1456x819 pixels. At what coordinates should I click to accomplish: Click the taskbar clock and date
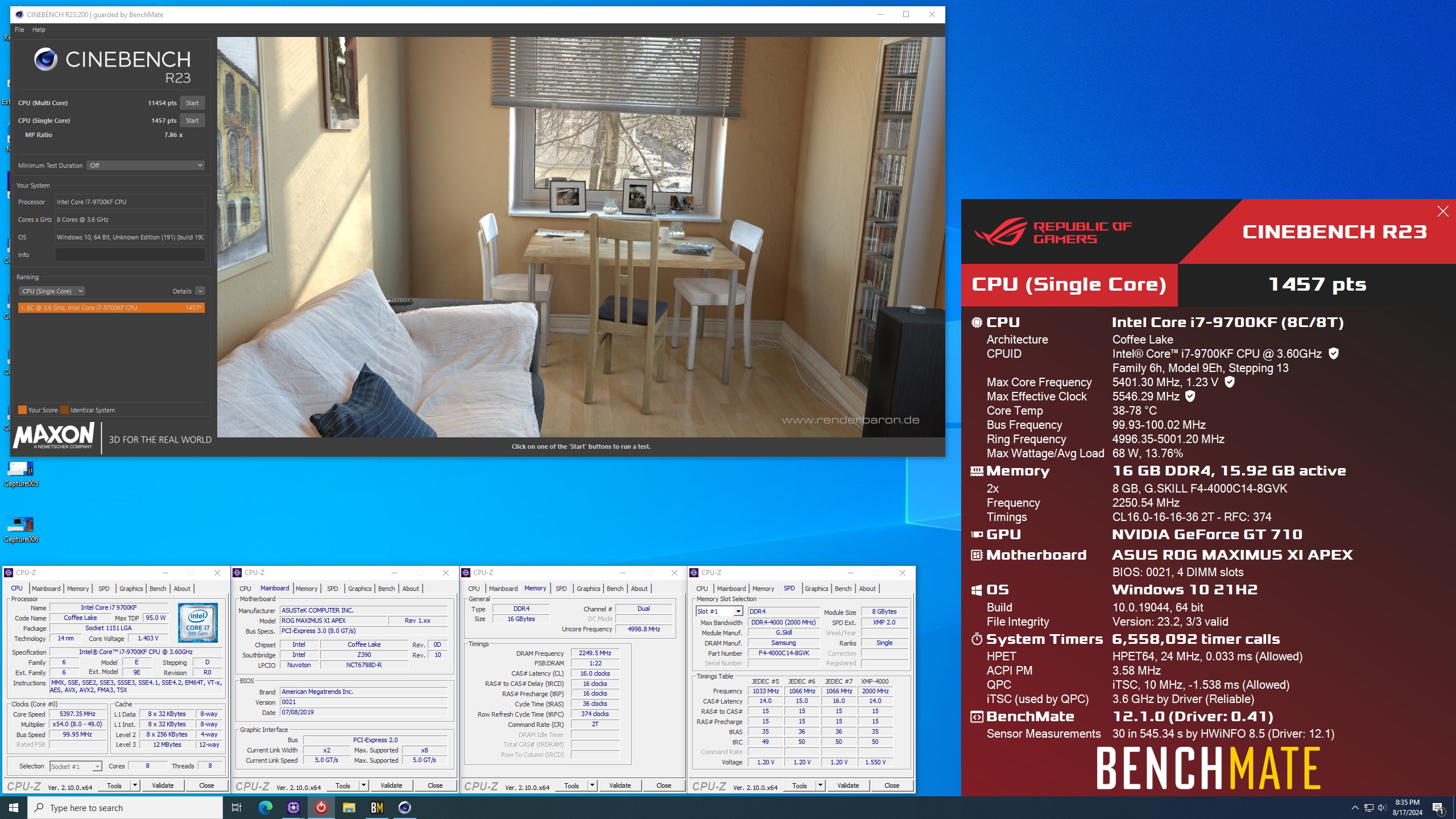(1407, 808)
